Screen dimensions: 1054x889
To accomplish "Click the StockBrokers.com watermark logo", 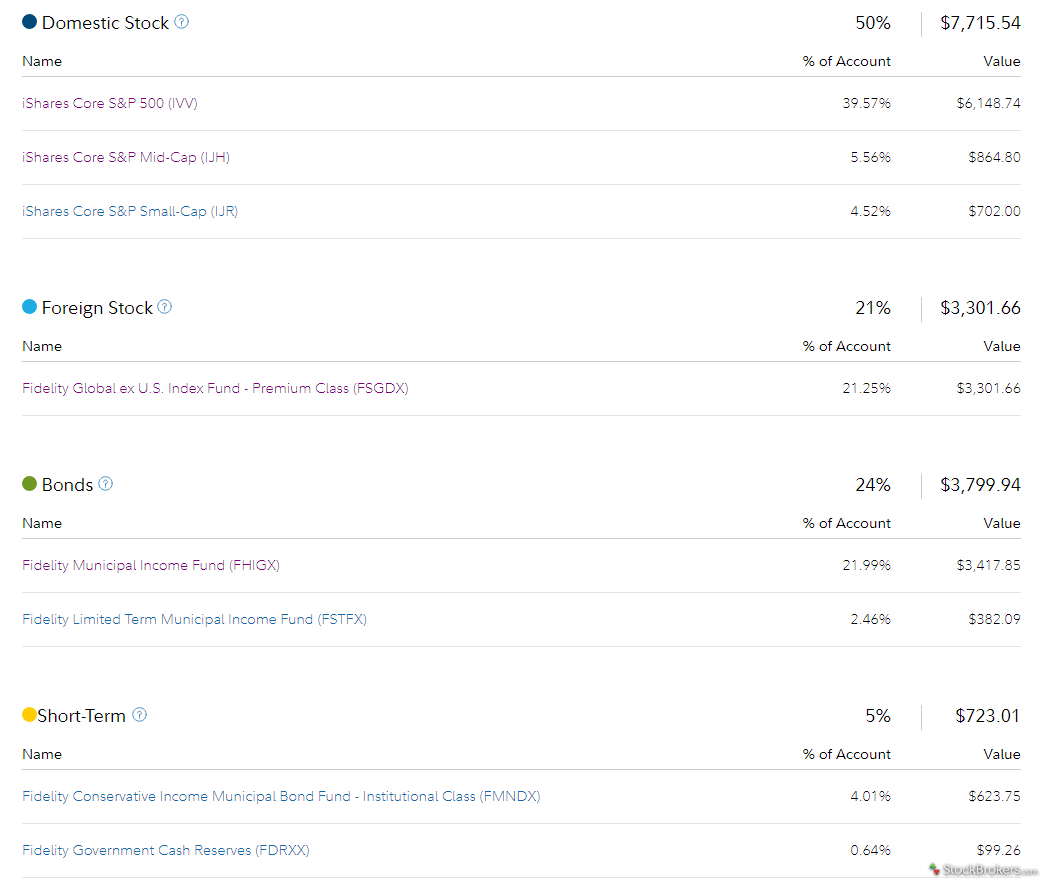I will [x=983, y=870].
